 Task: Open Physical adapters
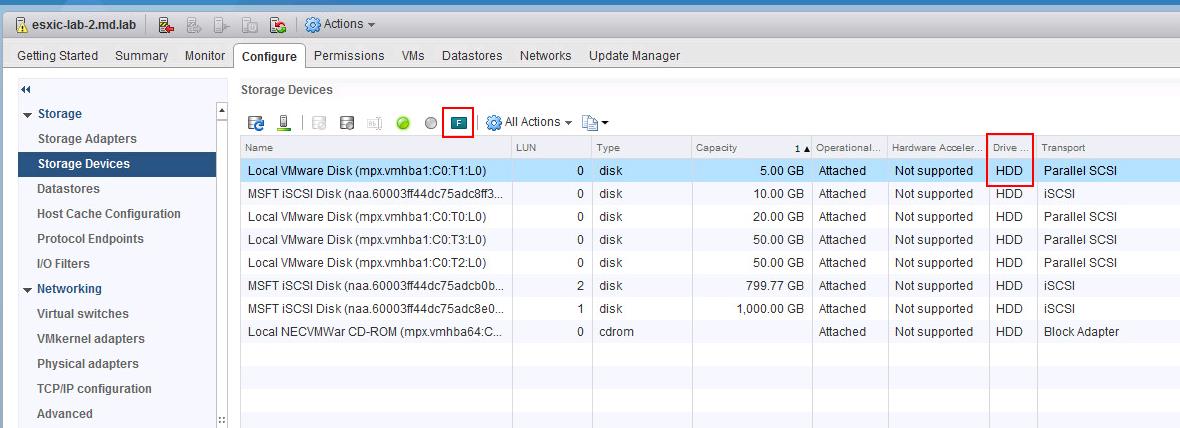tap(88, 363)
